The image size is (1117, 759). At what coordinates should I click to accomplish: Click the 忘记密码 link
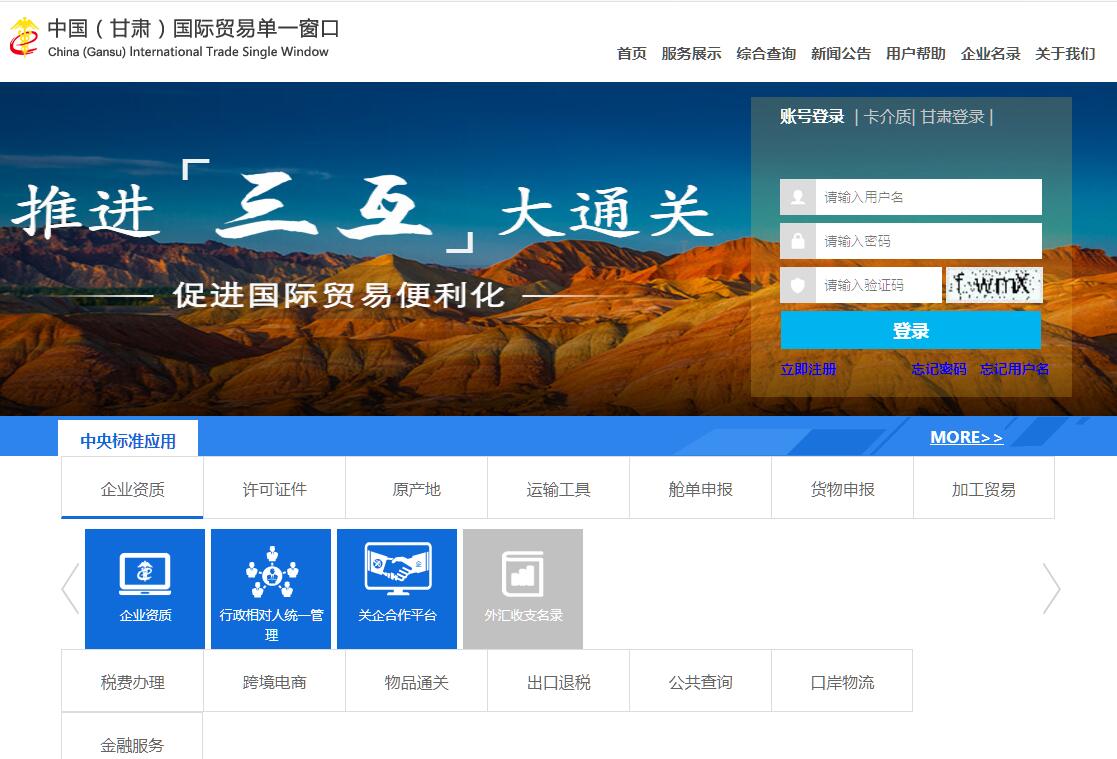(938, 369)
